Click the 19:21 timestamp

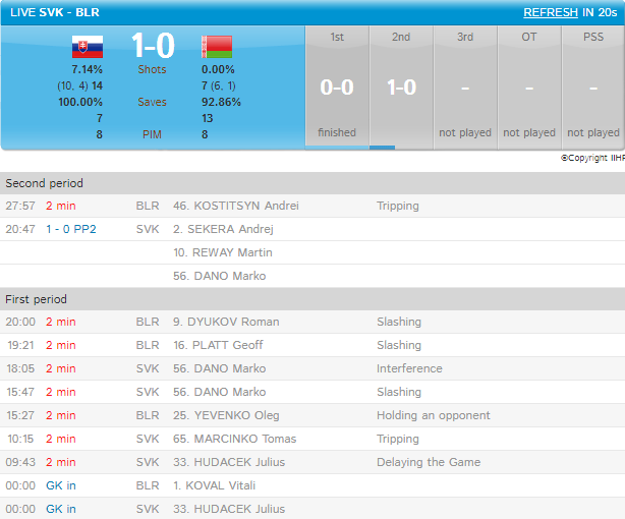point(21,345)
